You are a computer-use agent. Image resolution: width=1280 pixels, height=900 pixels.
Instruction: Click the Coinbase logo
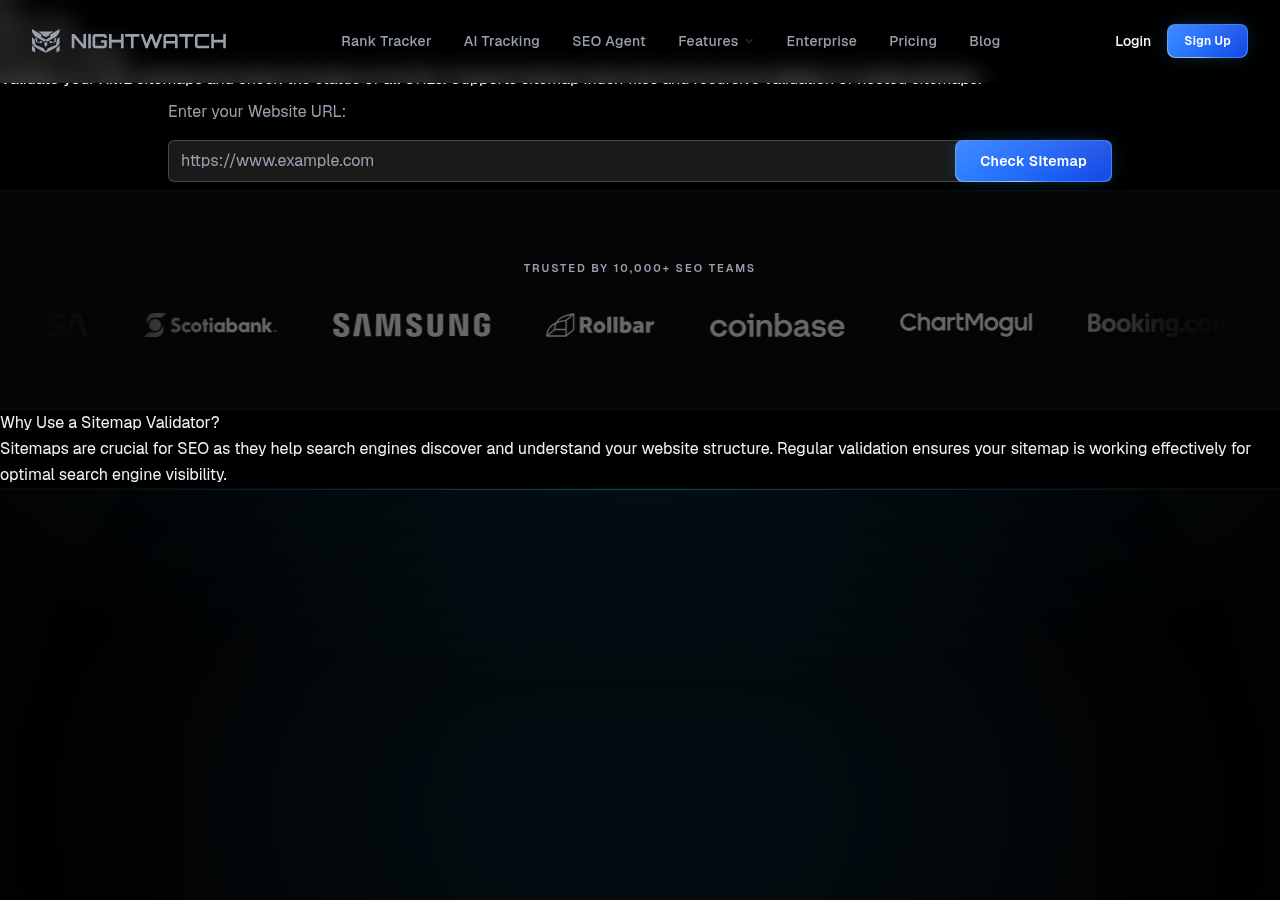[x=777, y=326]
